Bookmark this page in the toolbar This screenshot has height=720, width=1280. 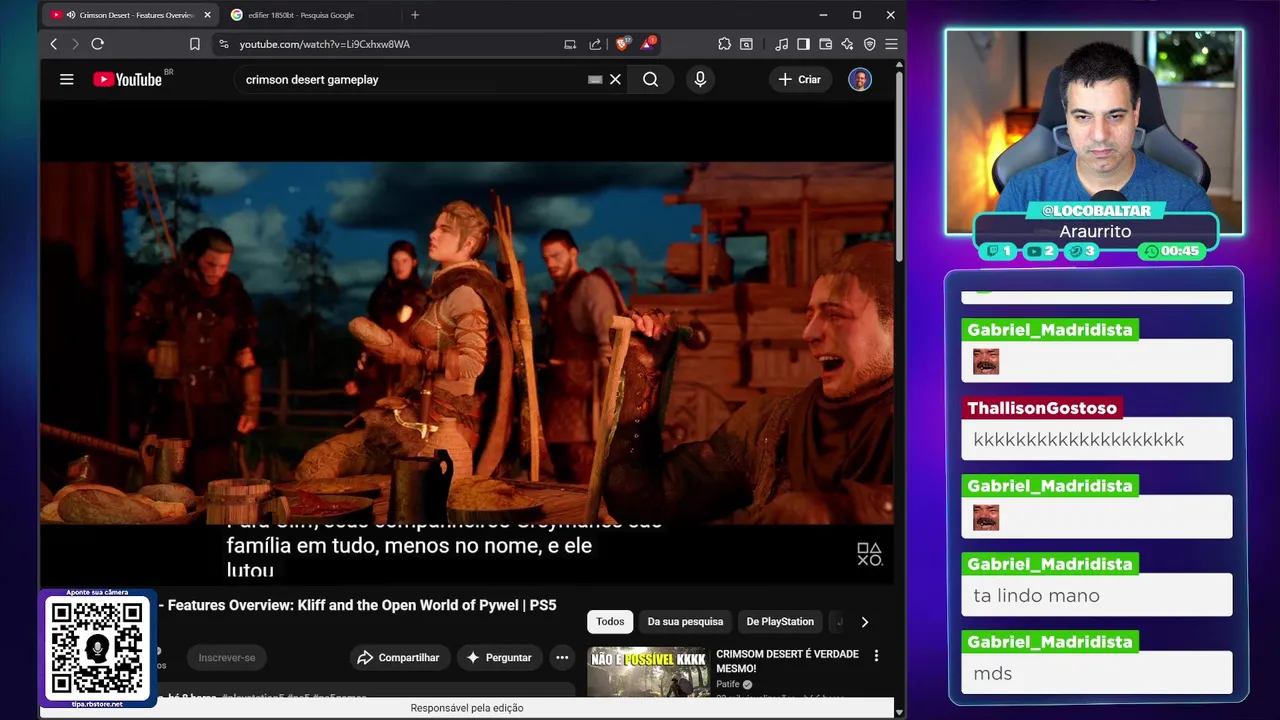194,44
